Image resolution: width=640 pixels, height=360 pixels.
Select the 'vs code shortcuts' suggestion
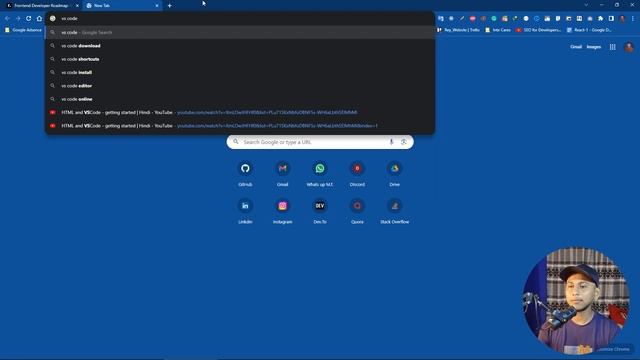(240, 59)
